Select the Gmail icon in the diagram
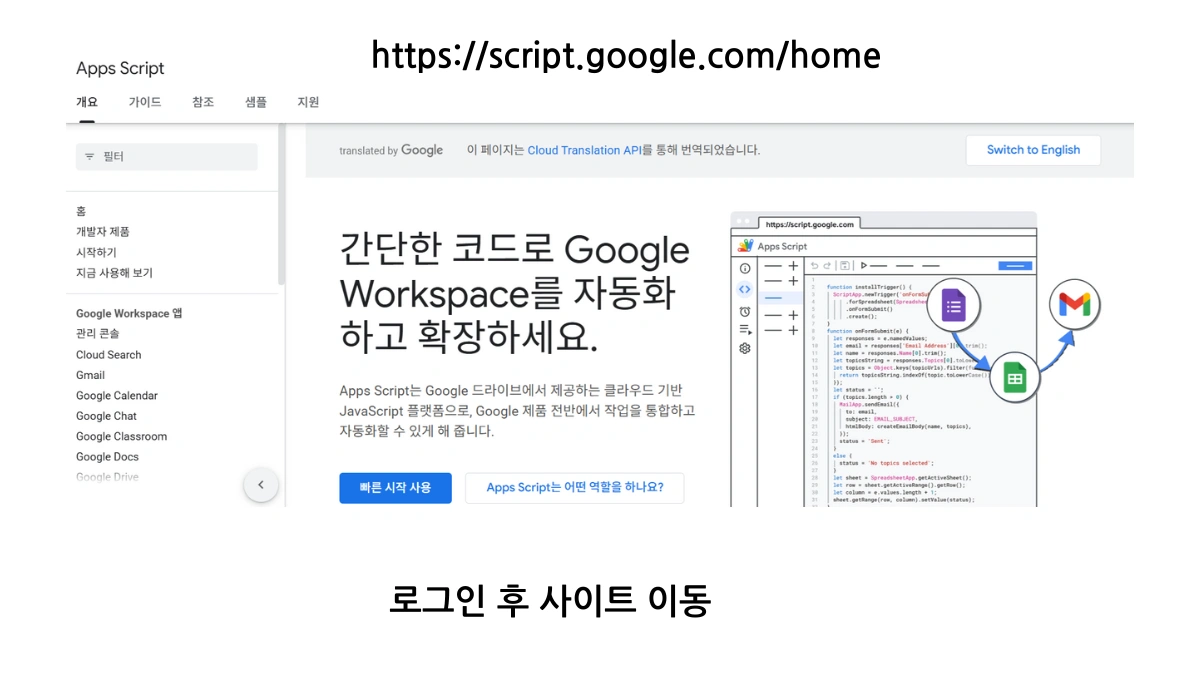1200x675 pixels. (x=1074, y=304)
